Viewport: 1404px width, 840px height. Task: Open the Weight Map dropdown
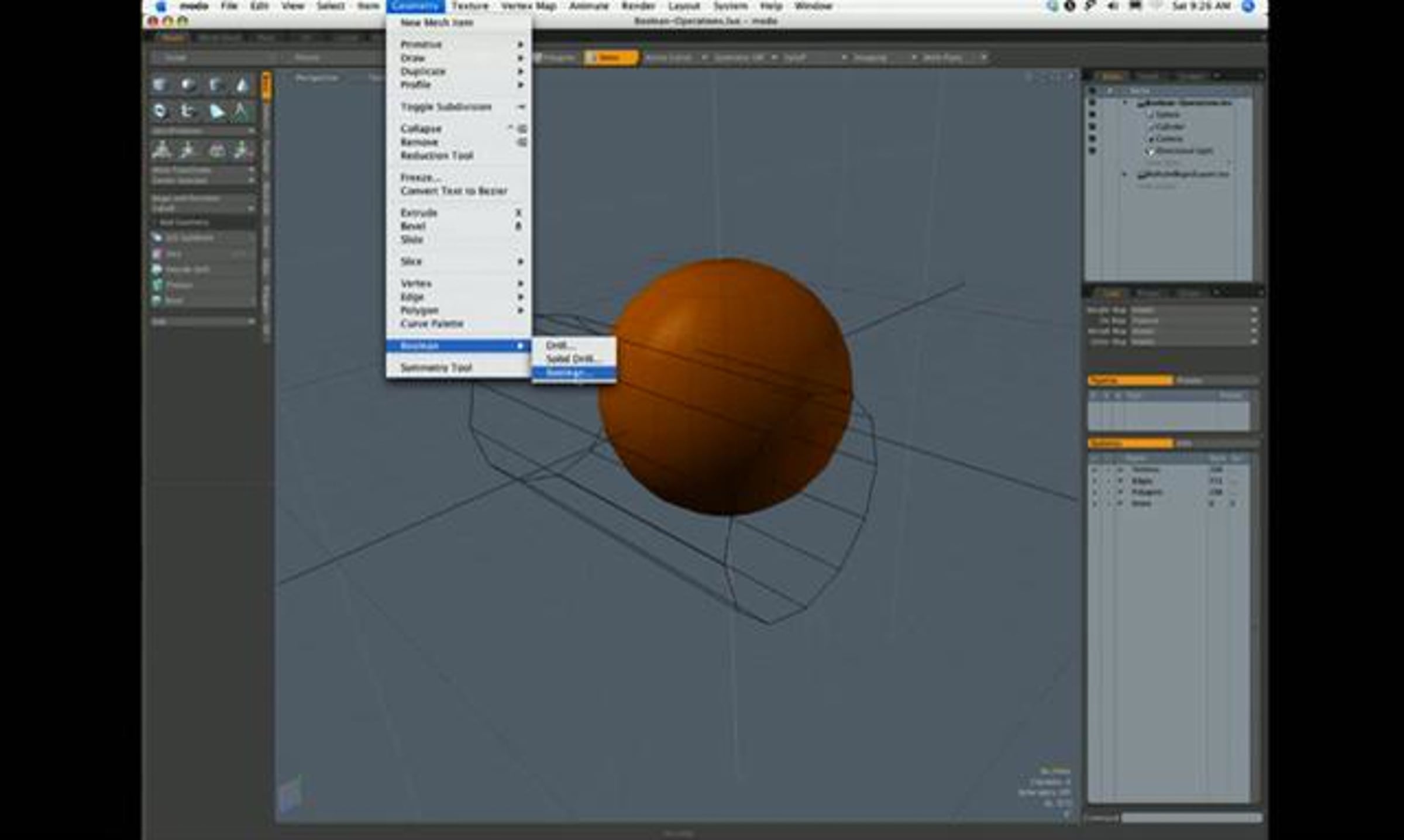pos(1193,310)
